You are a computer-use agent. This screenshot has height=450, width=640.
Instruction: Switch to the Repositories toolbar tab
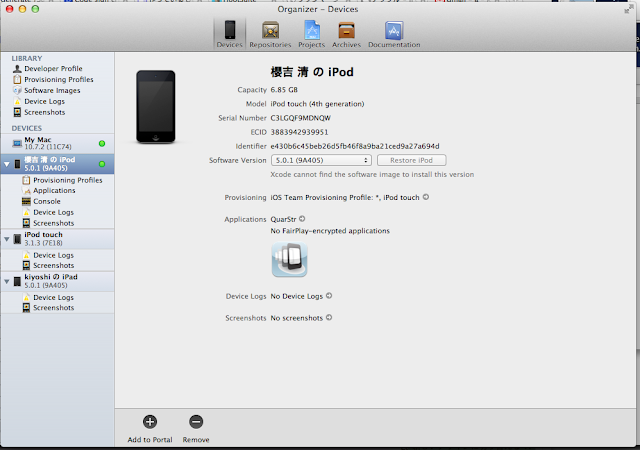click(270, 34)
